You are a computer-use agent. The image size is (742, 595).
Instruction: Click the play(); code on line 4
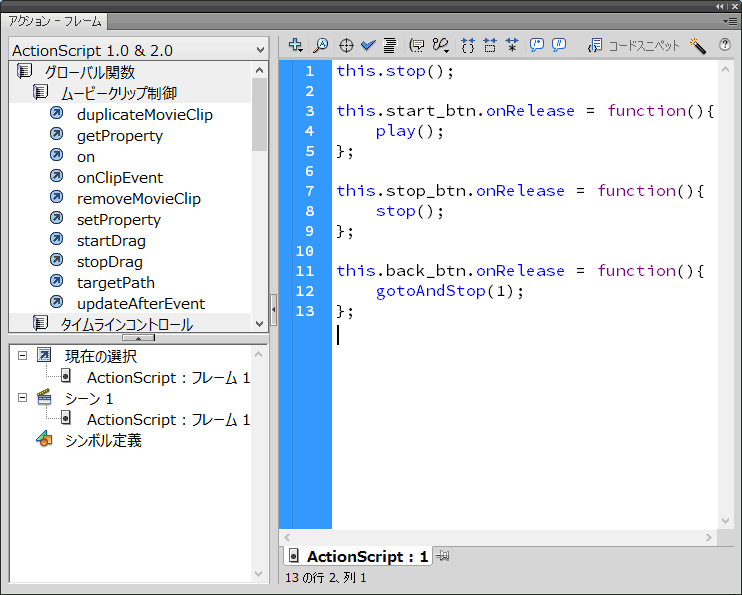[409, 131]
